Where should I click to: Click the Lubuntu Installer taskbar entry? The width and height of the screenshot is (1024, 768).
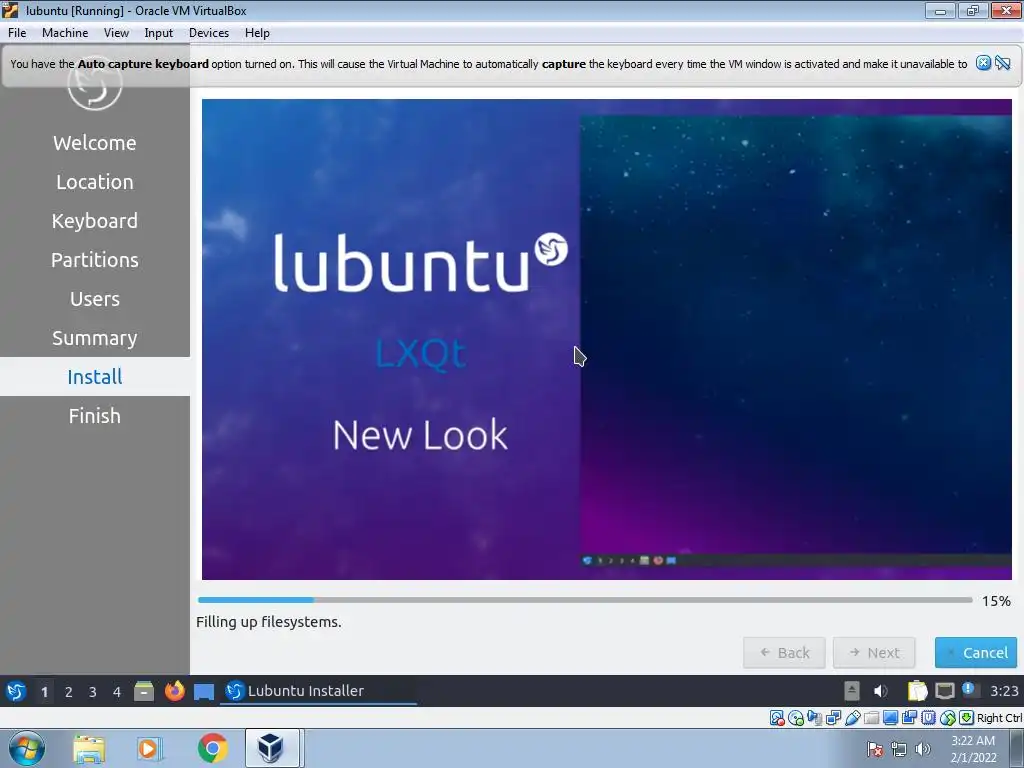tap(318, 691)
